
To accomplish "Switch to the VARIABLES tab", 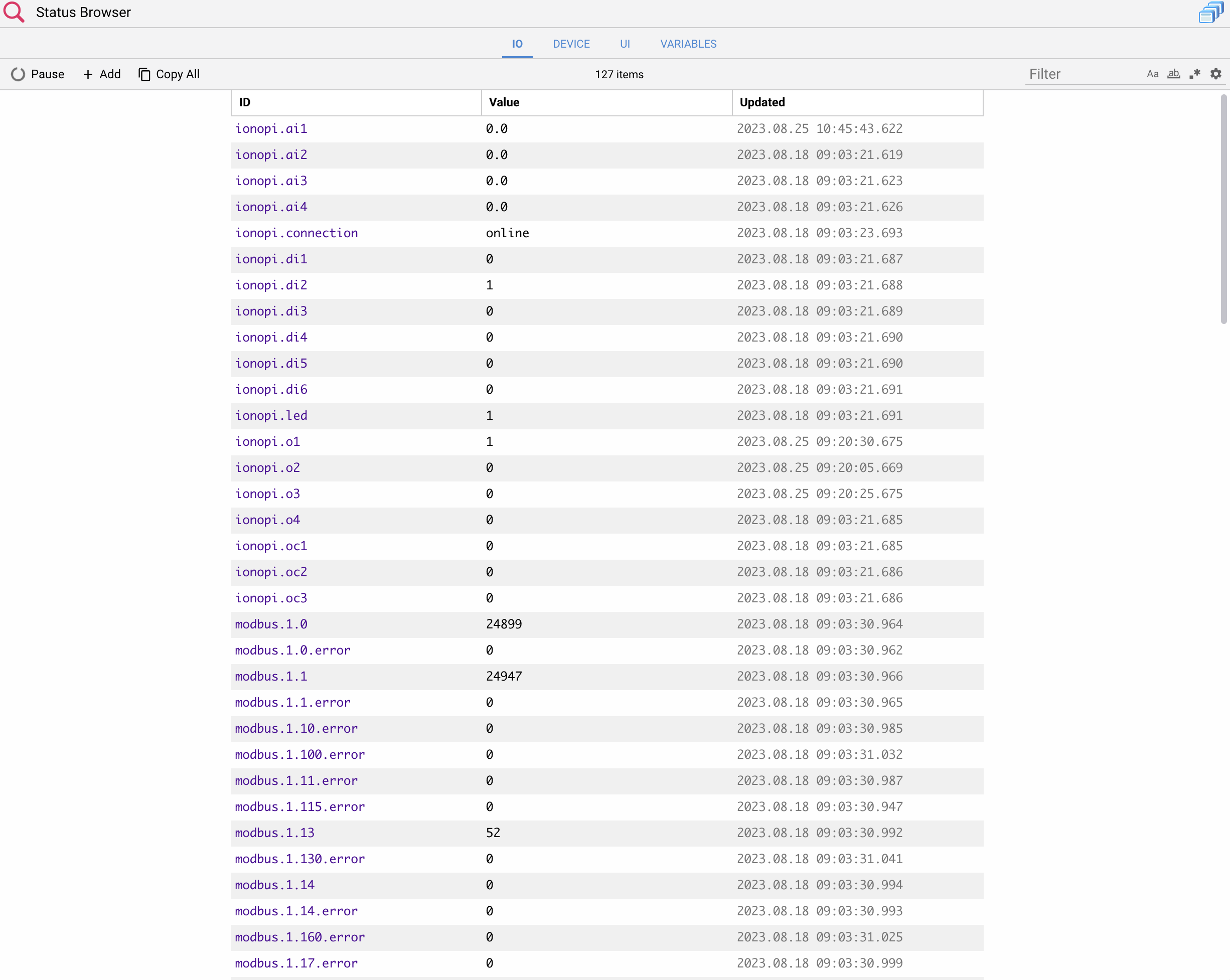I will coord(688,44).
